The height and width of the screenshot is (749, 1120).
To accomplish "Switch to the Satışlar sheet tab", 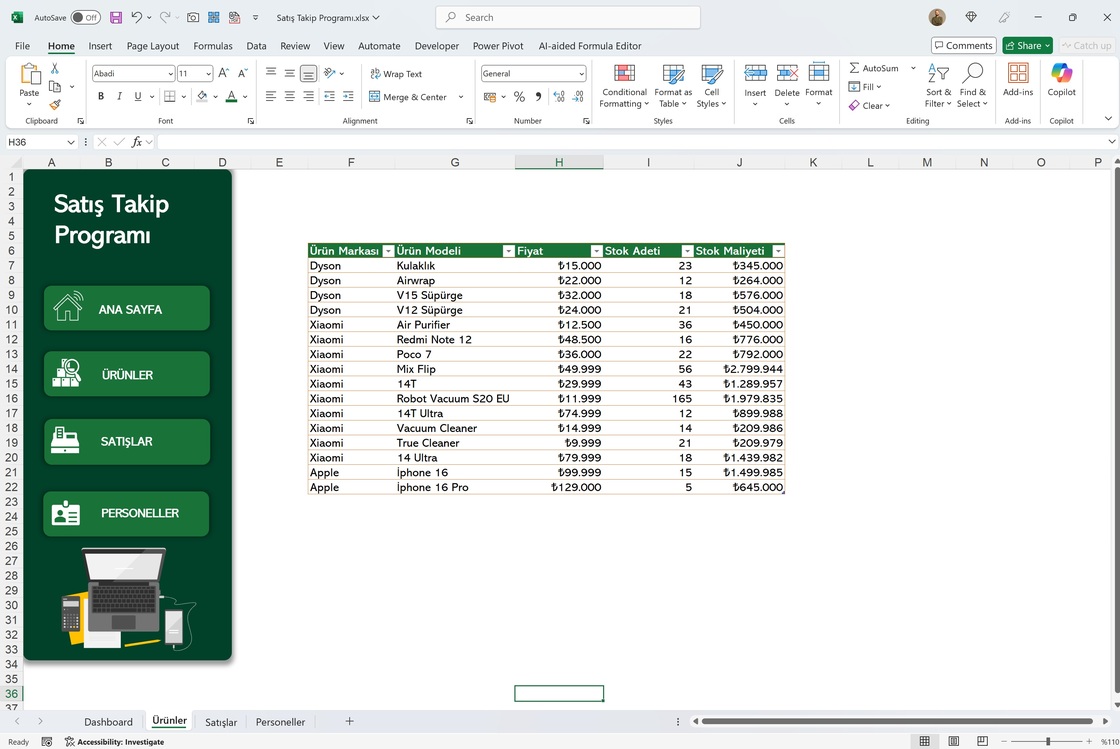I will [x=221, y=722].
